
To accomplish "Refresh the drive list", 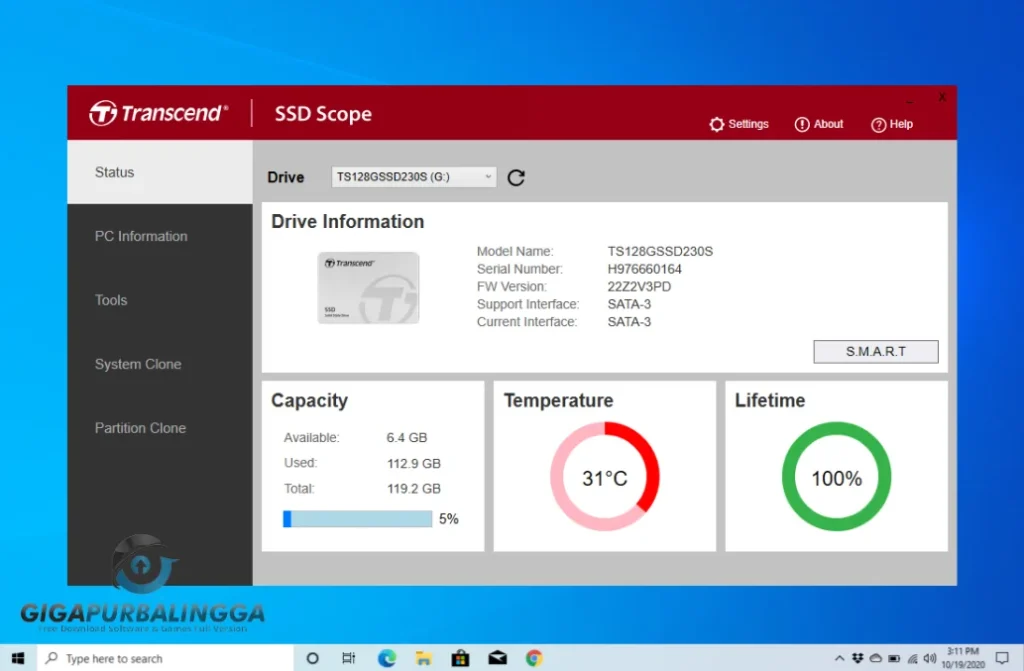I will click(516, 177).
